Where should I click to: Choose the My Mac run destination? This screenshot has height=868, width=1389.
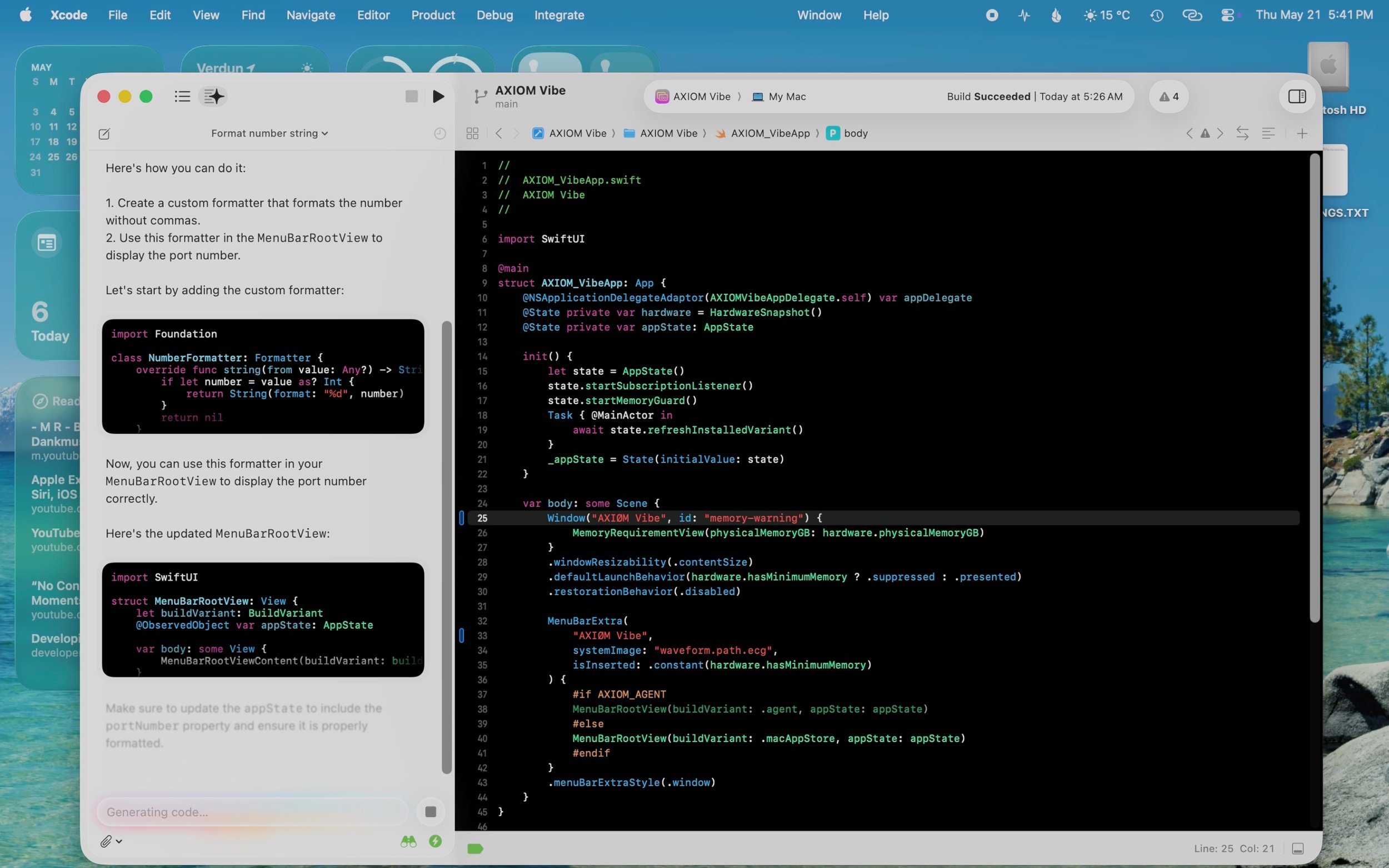778,97
